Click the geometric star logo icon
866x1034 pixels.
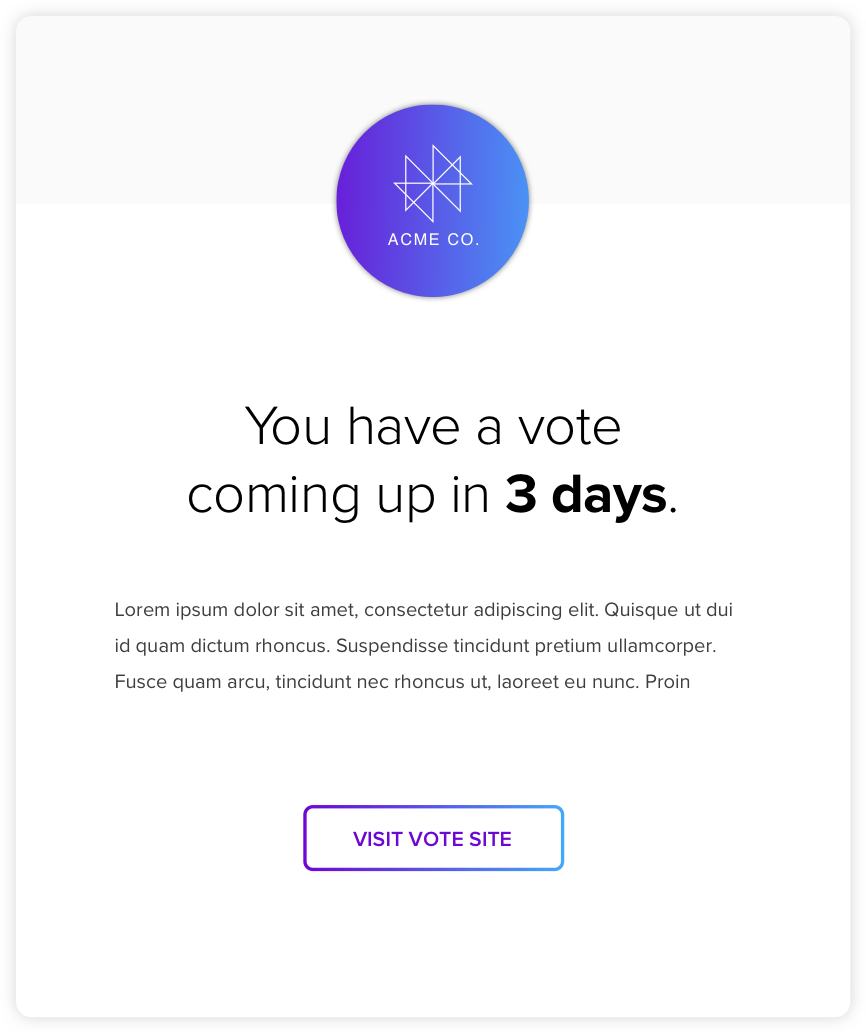(433, 183)
